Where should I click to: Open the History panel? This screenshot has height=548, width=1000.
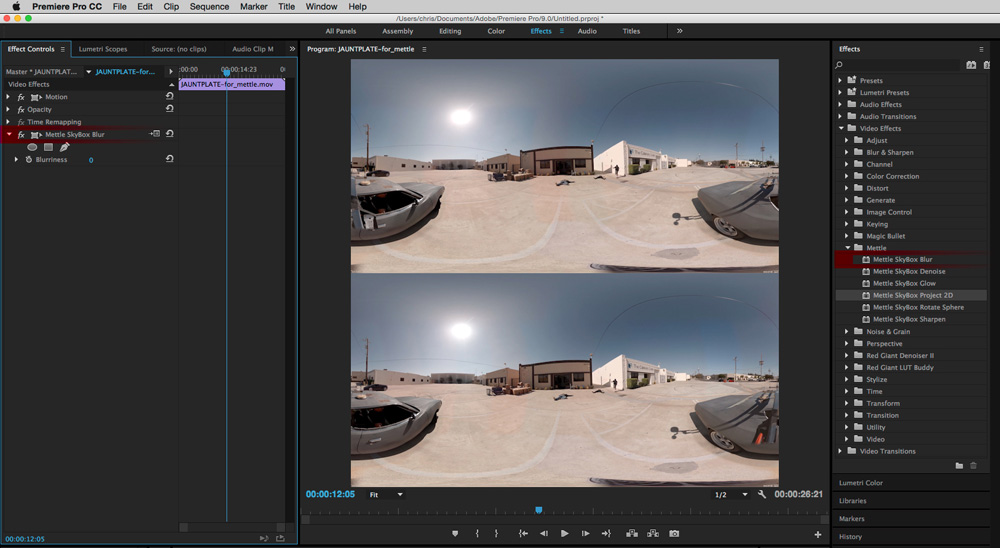click(x=850, y=537)
